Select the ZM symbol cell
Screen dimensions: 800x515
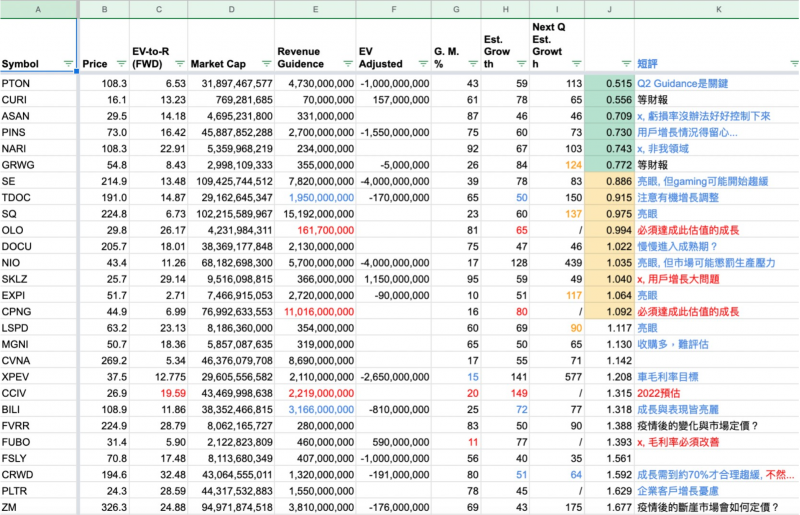(x=38, y=507)
